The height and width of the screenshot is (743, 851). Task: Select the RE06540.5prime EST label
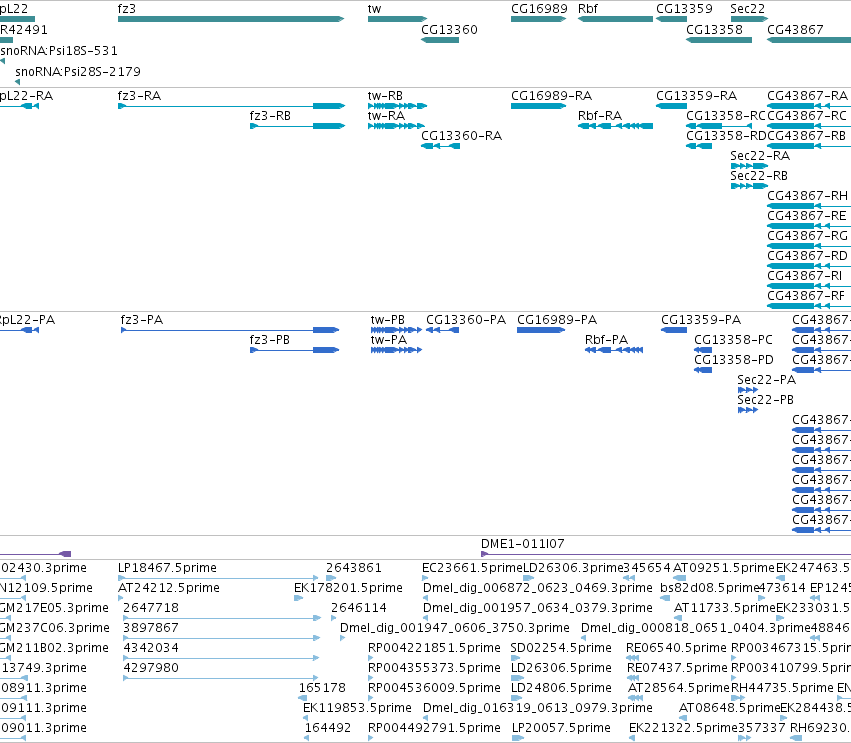676,648
